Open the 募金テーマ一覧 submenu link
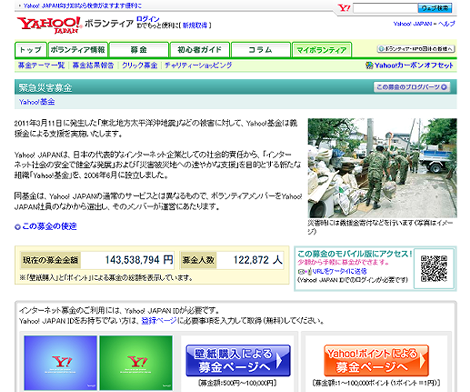Viewport: 470px width, 392px height. pos(41,65)
